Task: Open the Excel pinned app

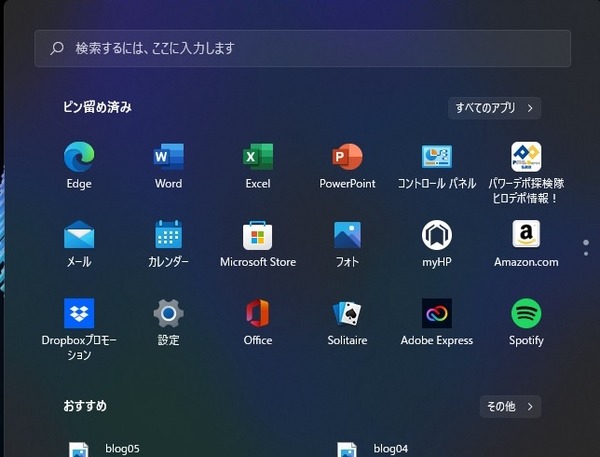Action: (258, 165)
